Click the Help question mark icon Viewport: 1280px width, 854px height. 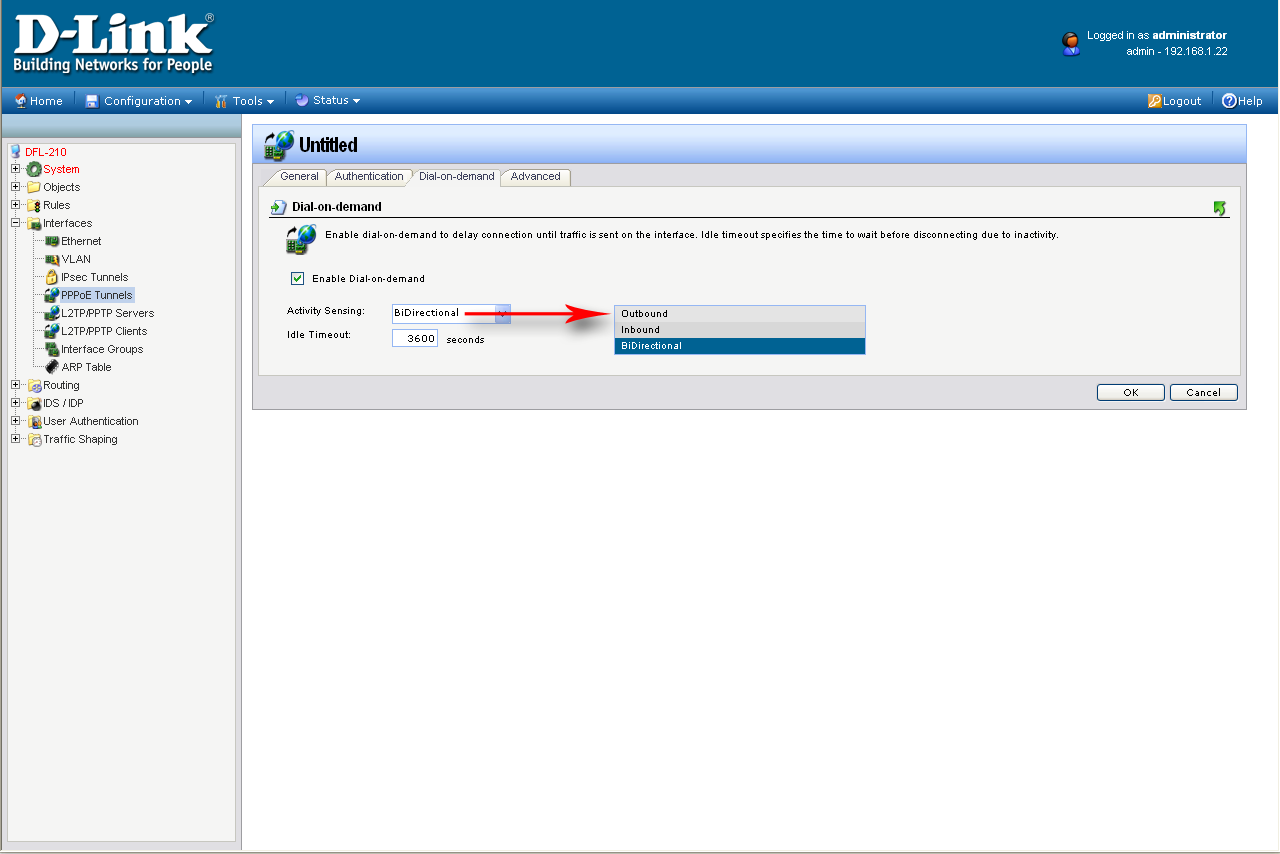click(x=1229, y=100)
